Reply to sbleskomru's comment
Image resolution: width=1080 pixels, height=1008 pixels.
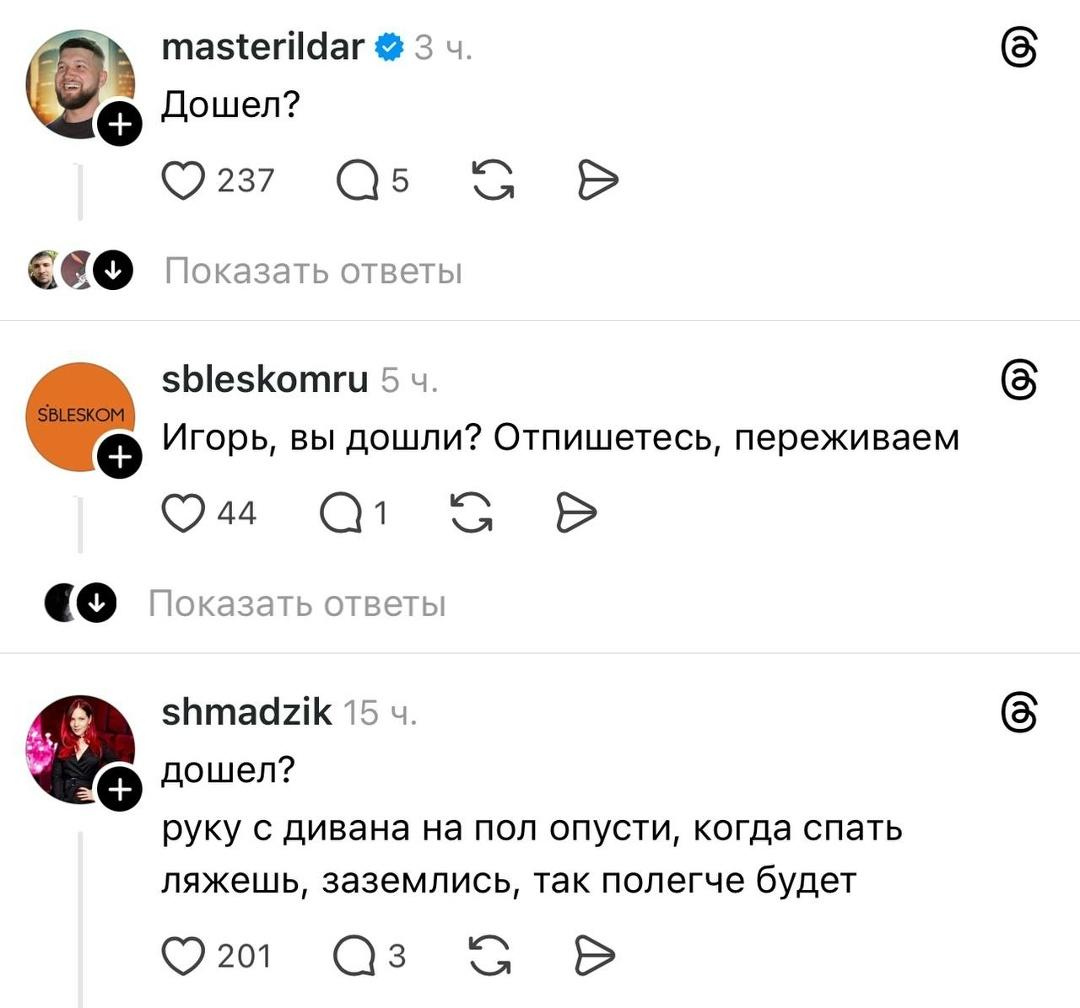coord(338,513)
